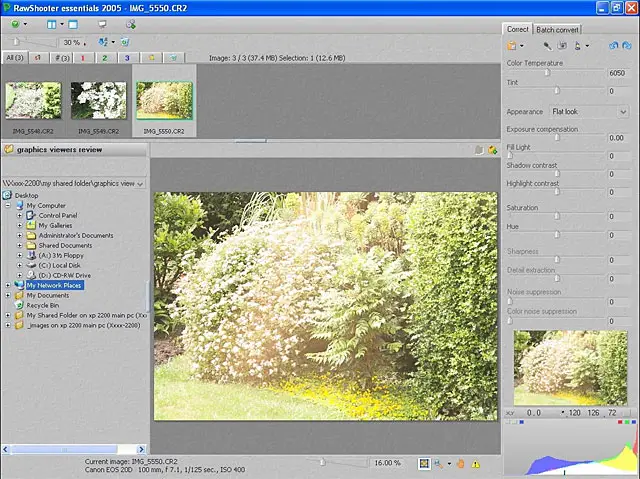Click the fit-to-window zoom icon
The width and height of the screenshot is (640, 479).
(x=424, y=463)
